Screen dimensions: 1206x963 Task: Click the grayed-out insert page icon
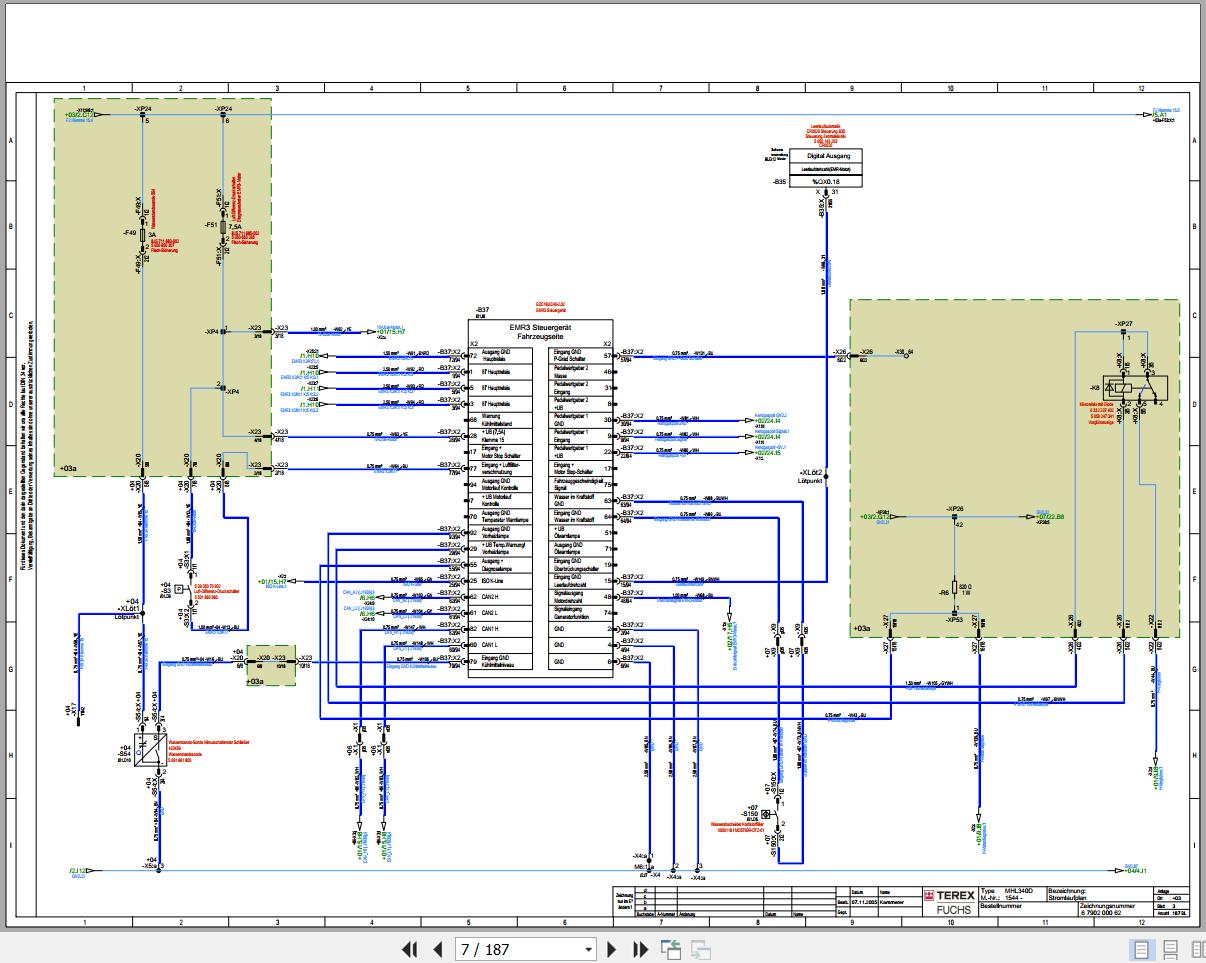coord(699,949)
